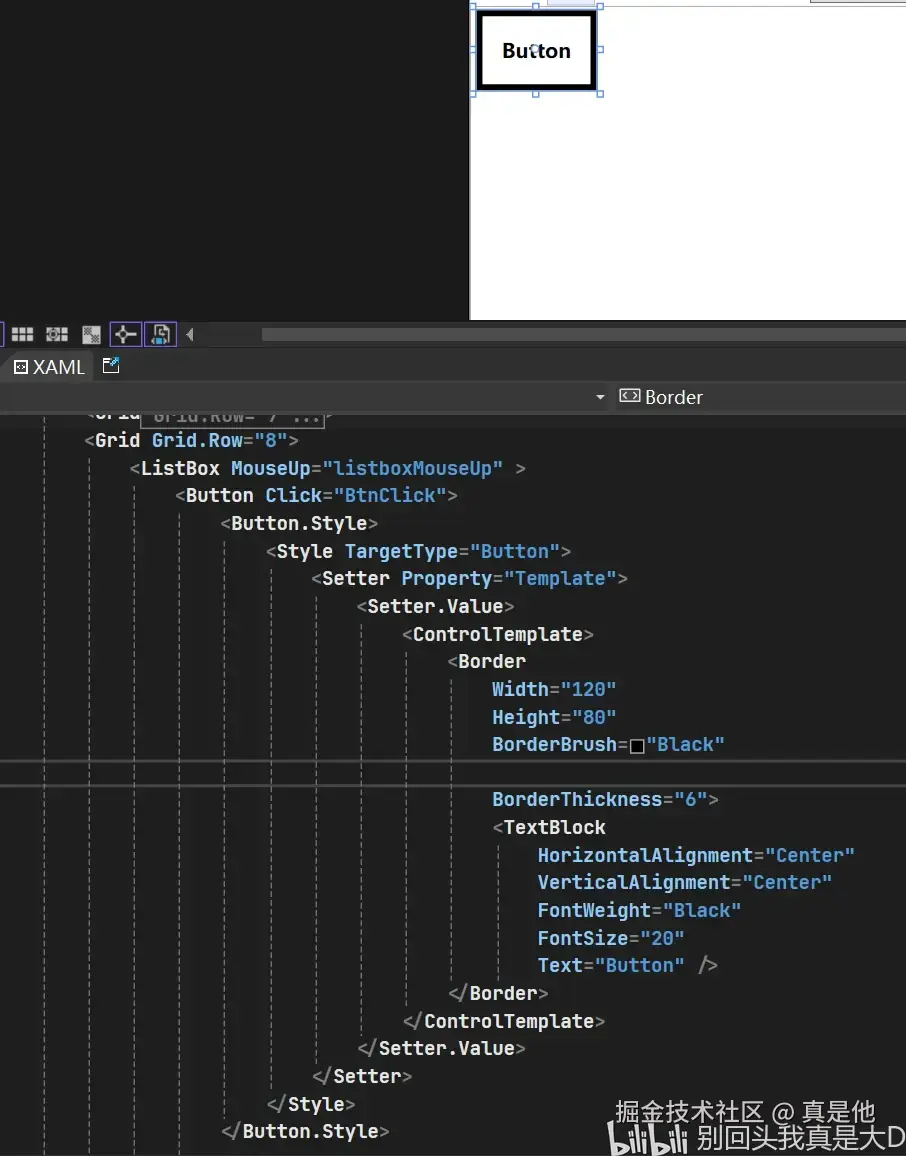Click the opening Border tag in code

[487, 662]
